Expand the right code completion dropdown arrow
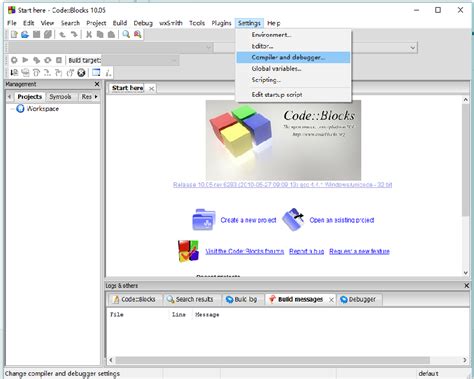474x379 pixels. pyautogui.click(x=413, y=48)
